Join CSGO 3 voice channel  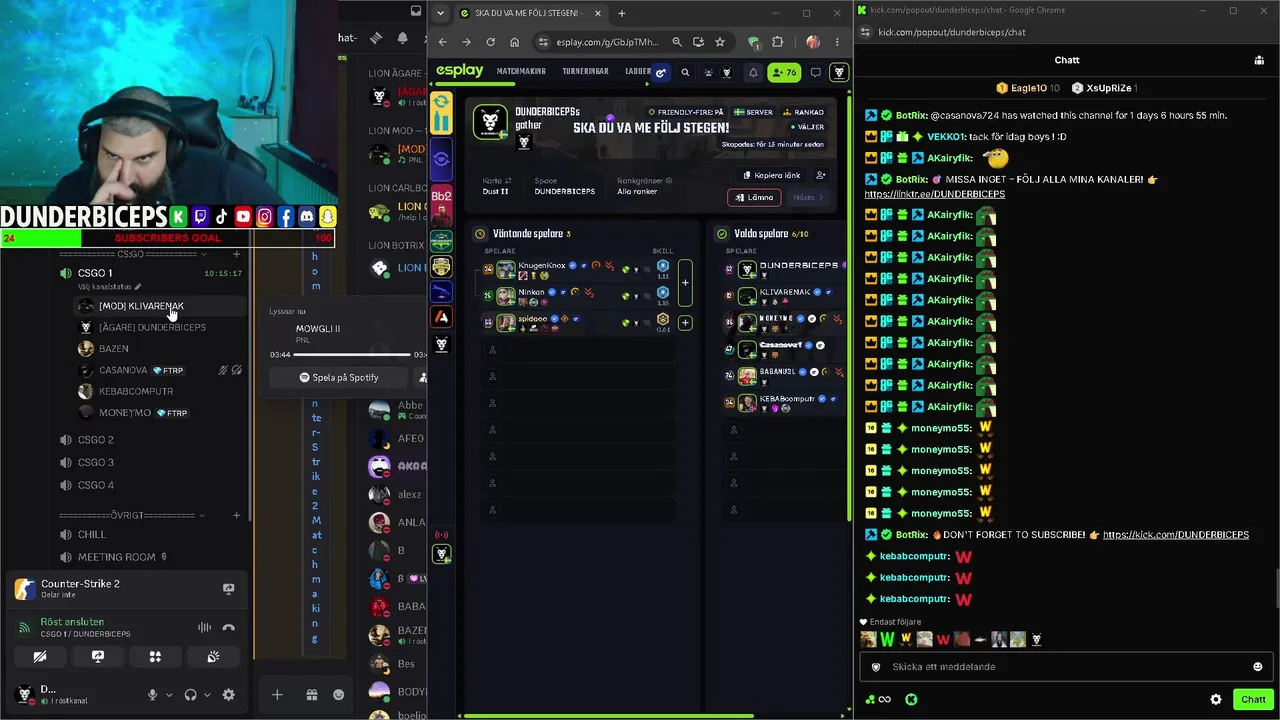[95, 462]
